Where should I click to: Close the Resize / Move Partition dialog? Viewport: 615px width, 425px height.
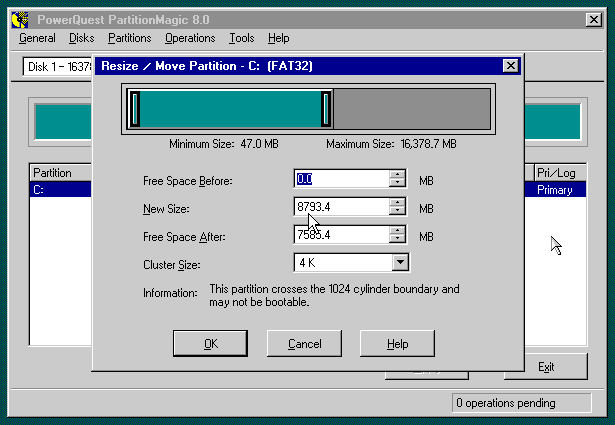coord(510,65)
